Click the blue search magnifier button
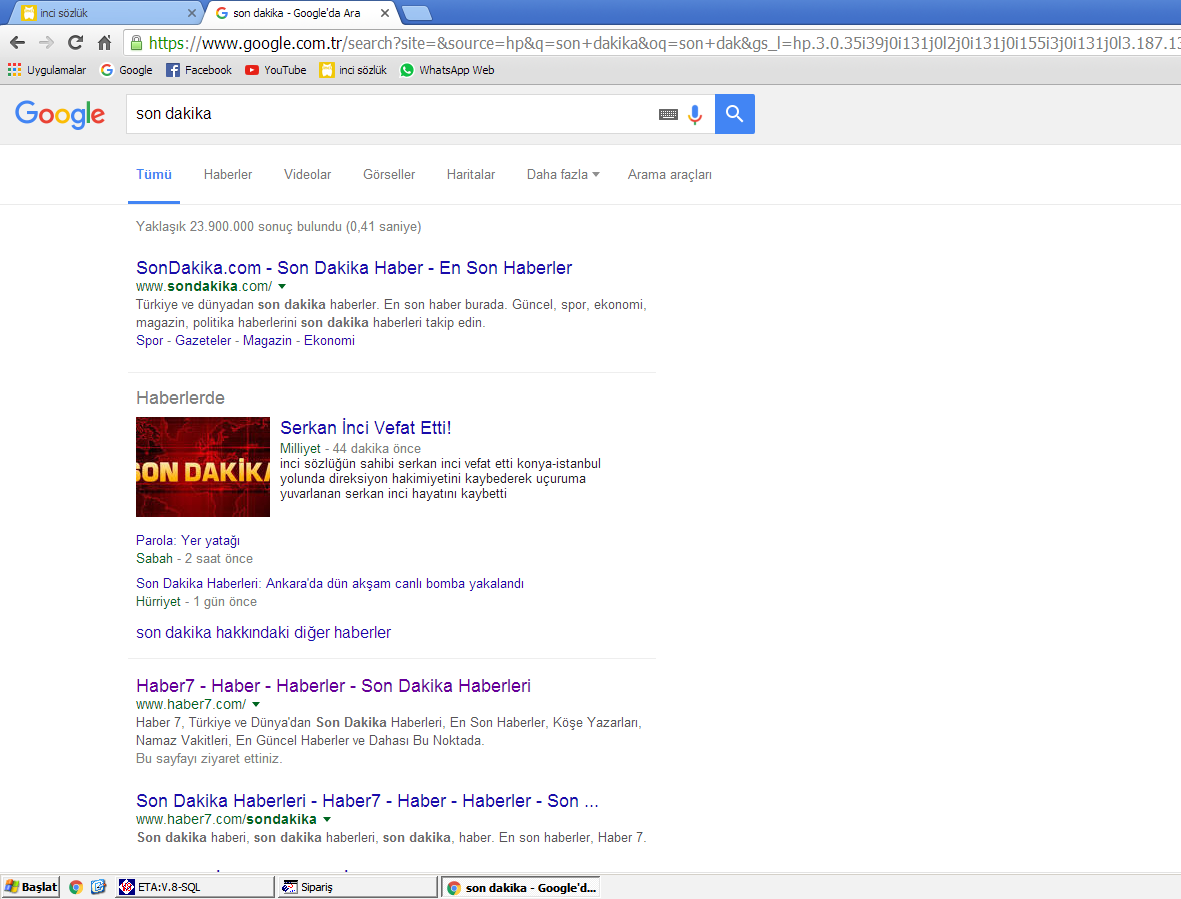 [734, 114]
